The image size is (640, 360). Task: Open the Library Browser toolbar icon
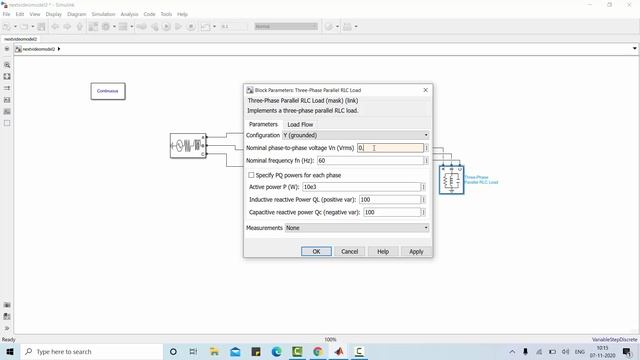tap(93, 27)
